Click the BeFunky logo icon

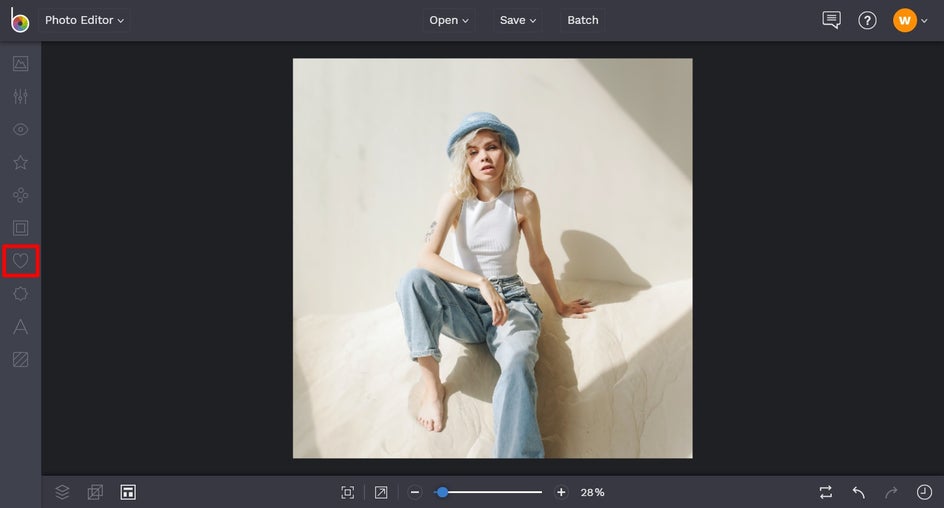[20, 20]
